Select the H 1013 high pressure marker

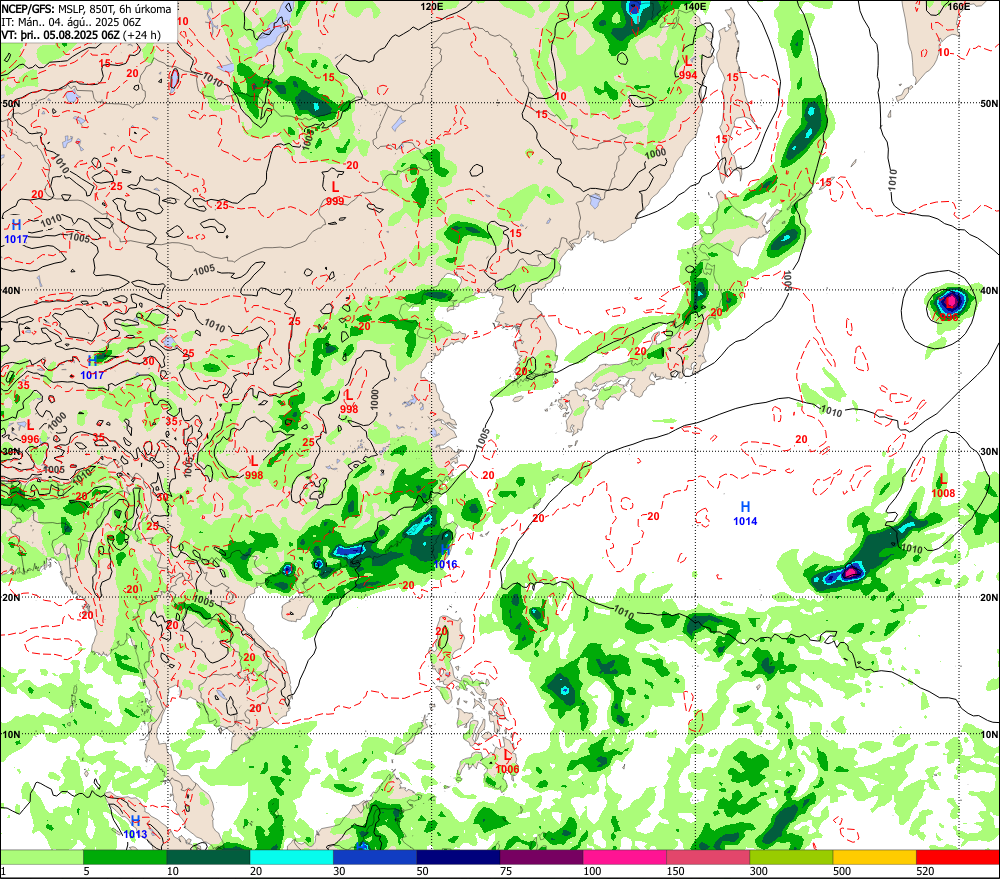(135, 827)
